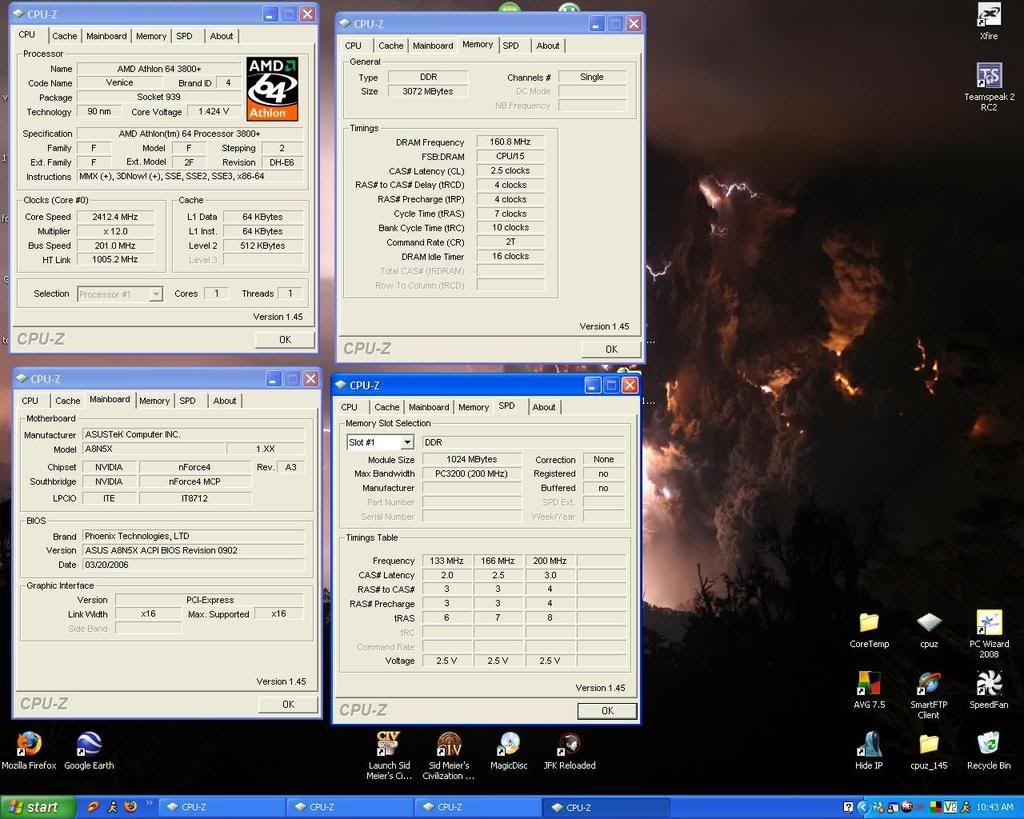Switch to CPU tab in Memory timings window
This screenshot has width=1024, height=819.
tap(353, 46)
